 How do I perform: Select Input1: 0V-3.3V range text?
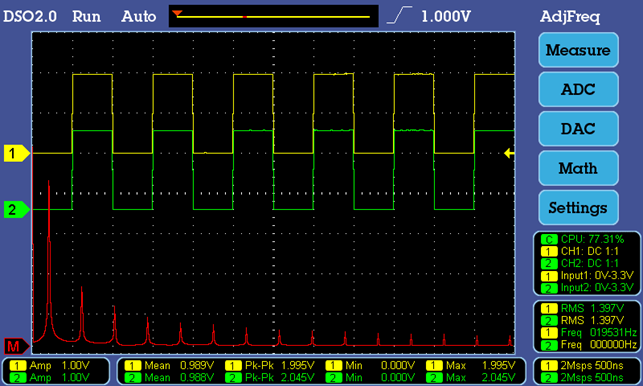click(597, 276)
